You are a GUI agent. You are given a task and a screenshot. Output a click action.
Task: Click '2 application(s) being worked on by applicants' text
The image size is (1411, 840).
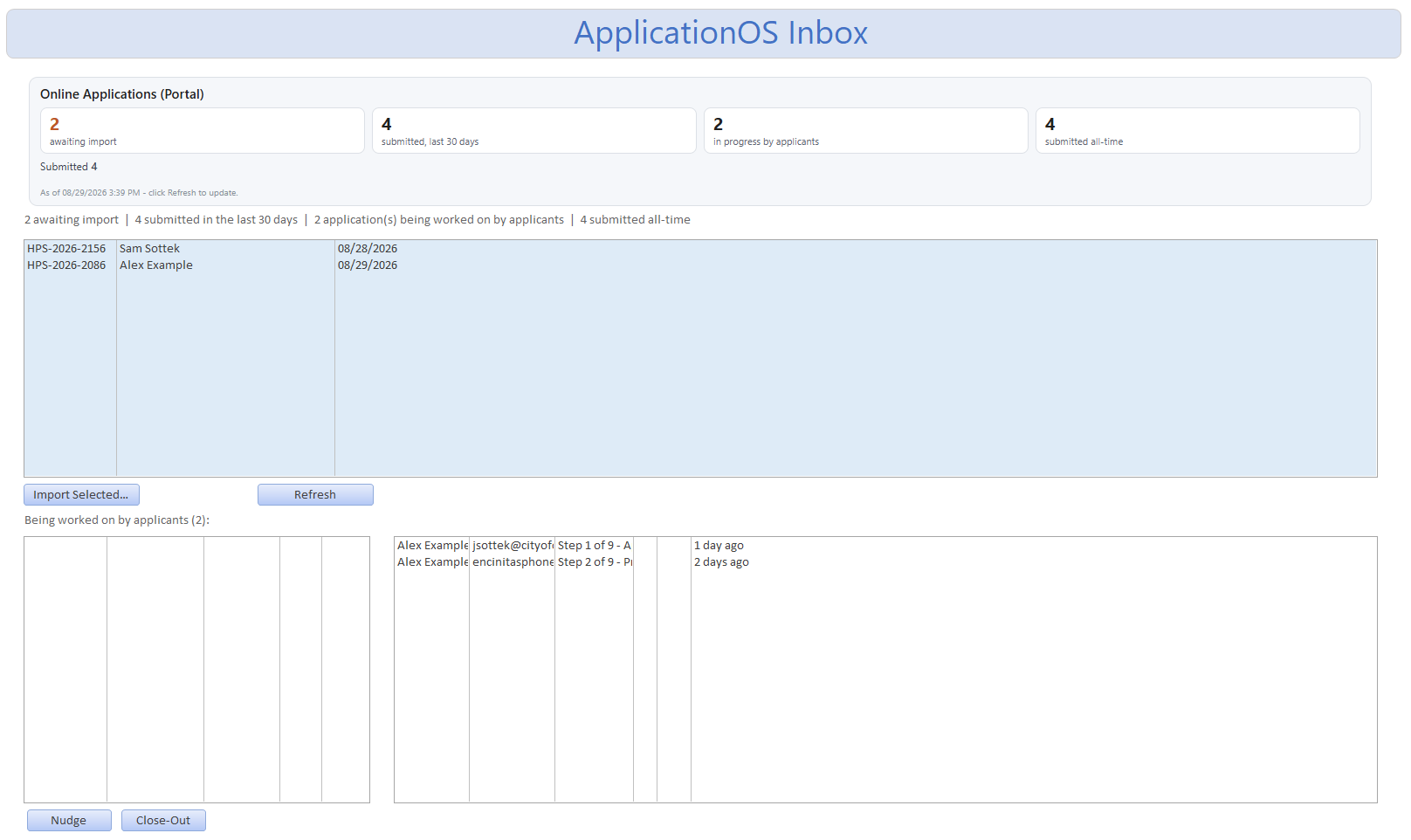439,220
